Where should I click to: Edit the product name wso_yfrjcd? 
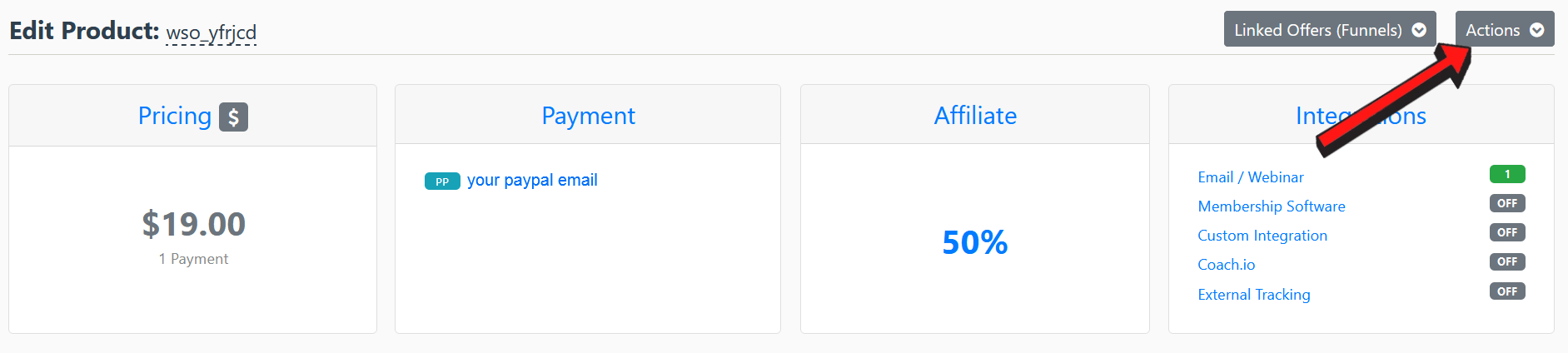pos(212,33)
